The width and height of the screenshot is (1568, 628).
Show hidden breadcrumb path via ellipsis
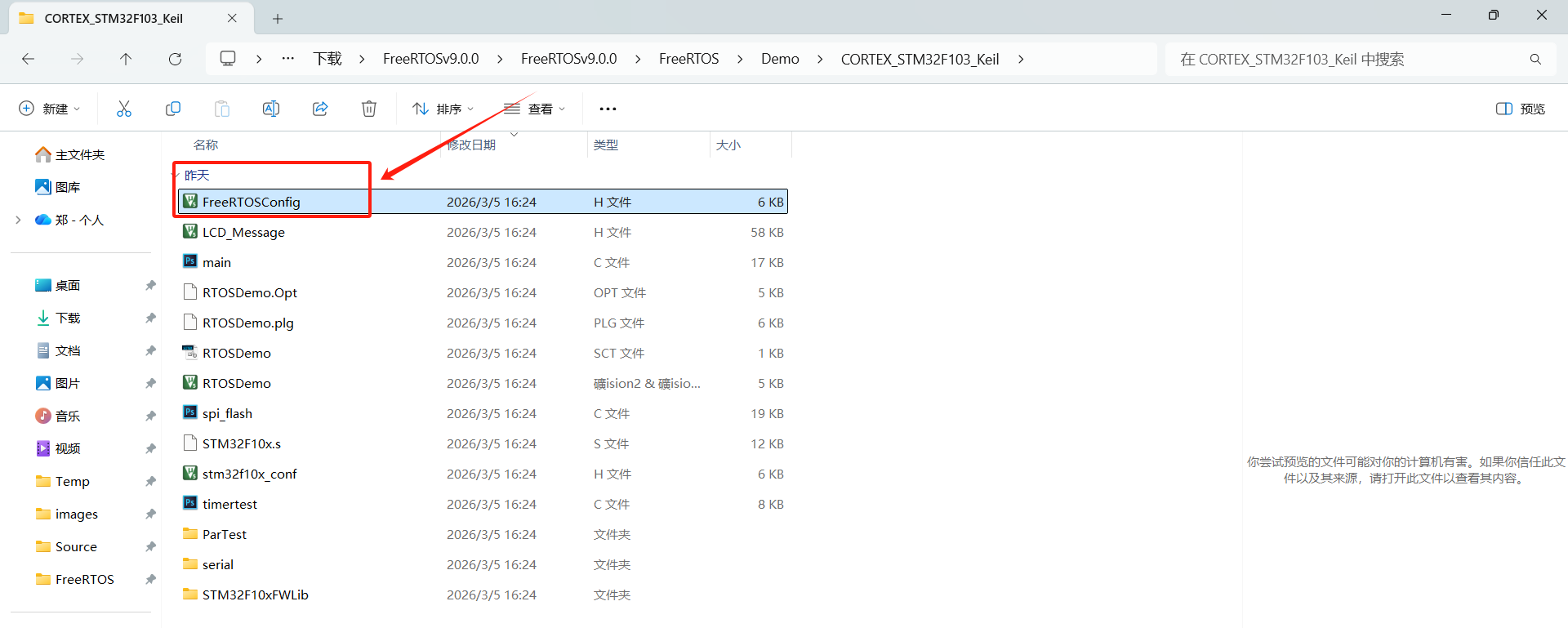288,59
